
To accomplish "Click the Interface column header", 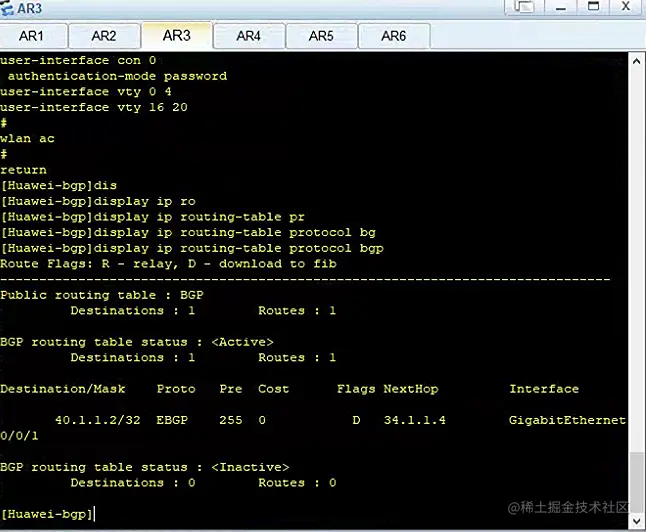I will pyautogui.click(x=544, y=389).
